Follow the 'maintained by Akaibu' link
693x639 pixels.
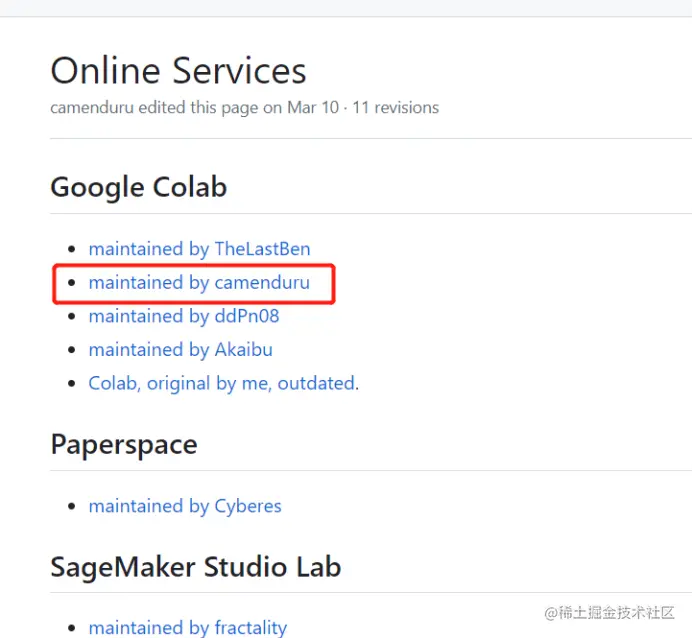pos(180,350)
